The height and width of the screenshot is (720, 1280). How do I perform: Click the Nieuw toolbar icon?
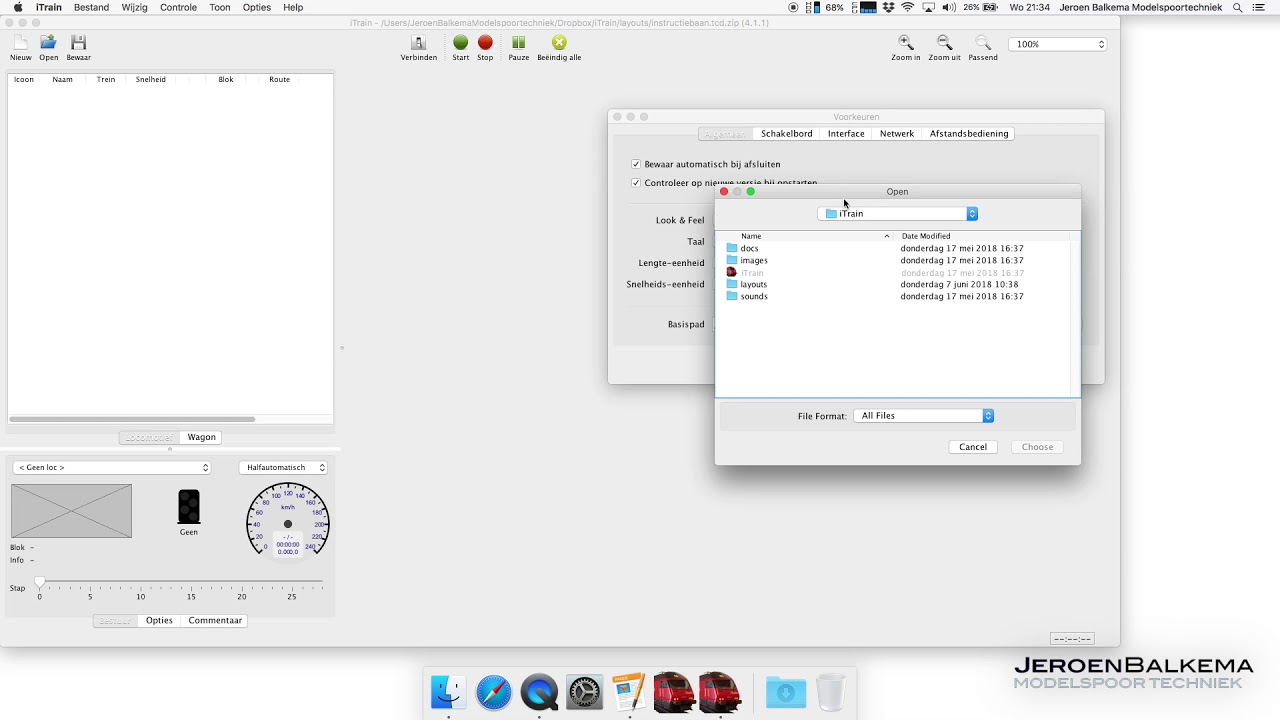20,42
